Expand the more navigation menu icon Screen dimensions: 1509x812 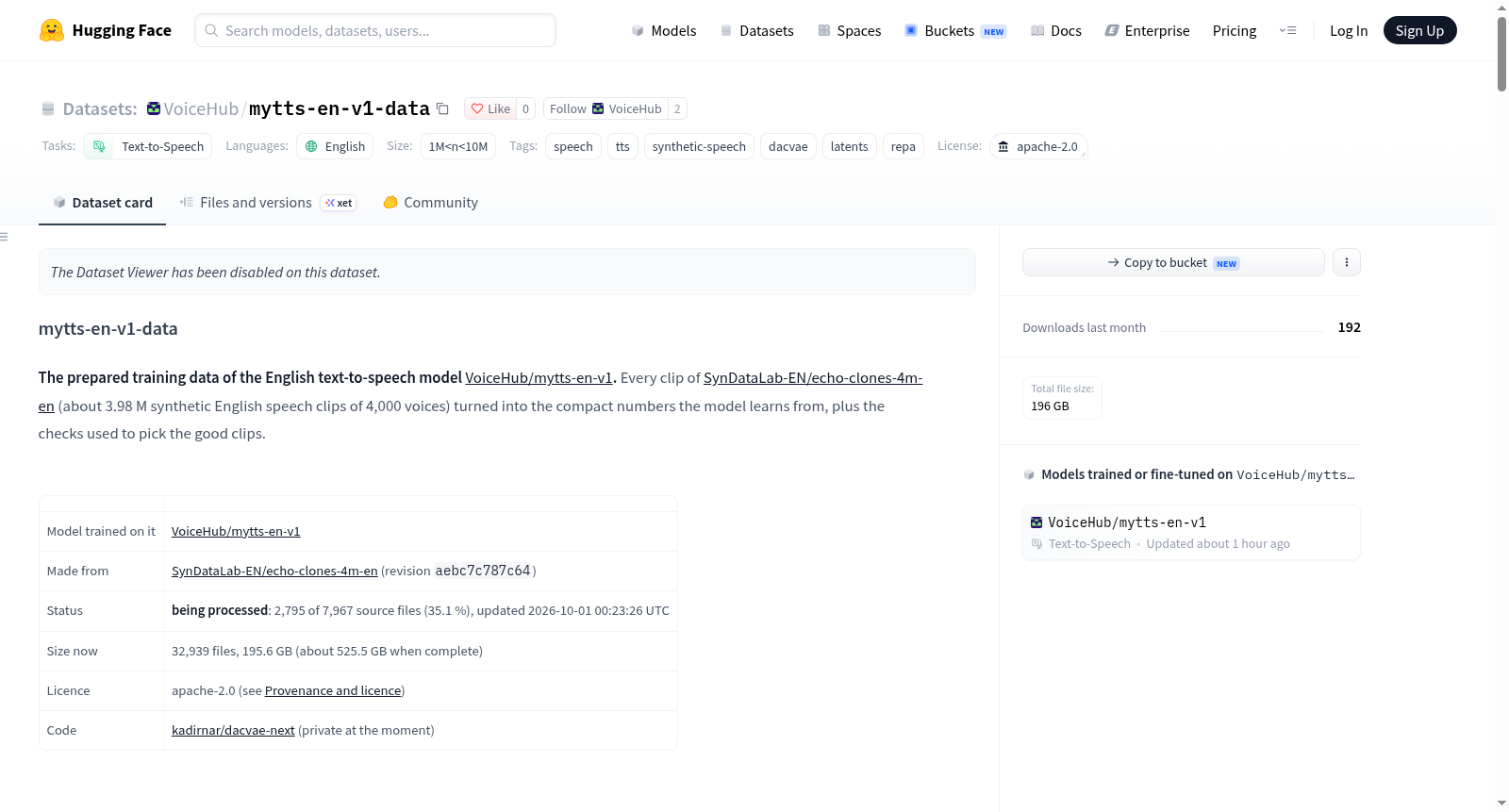1287,30
